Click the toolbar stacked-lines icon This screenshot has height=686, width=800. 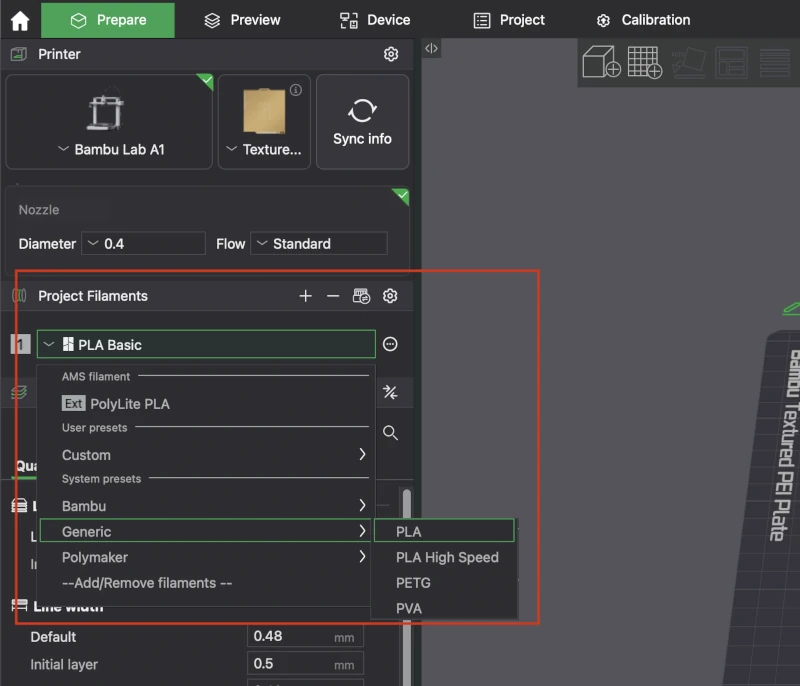tap(774, 62)
